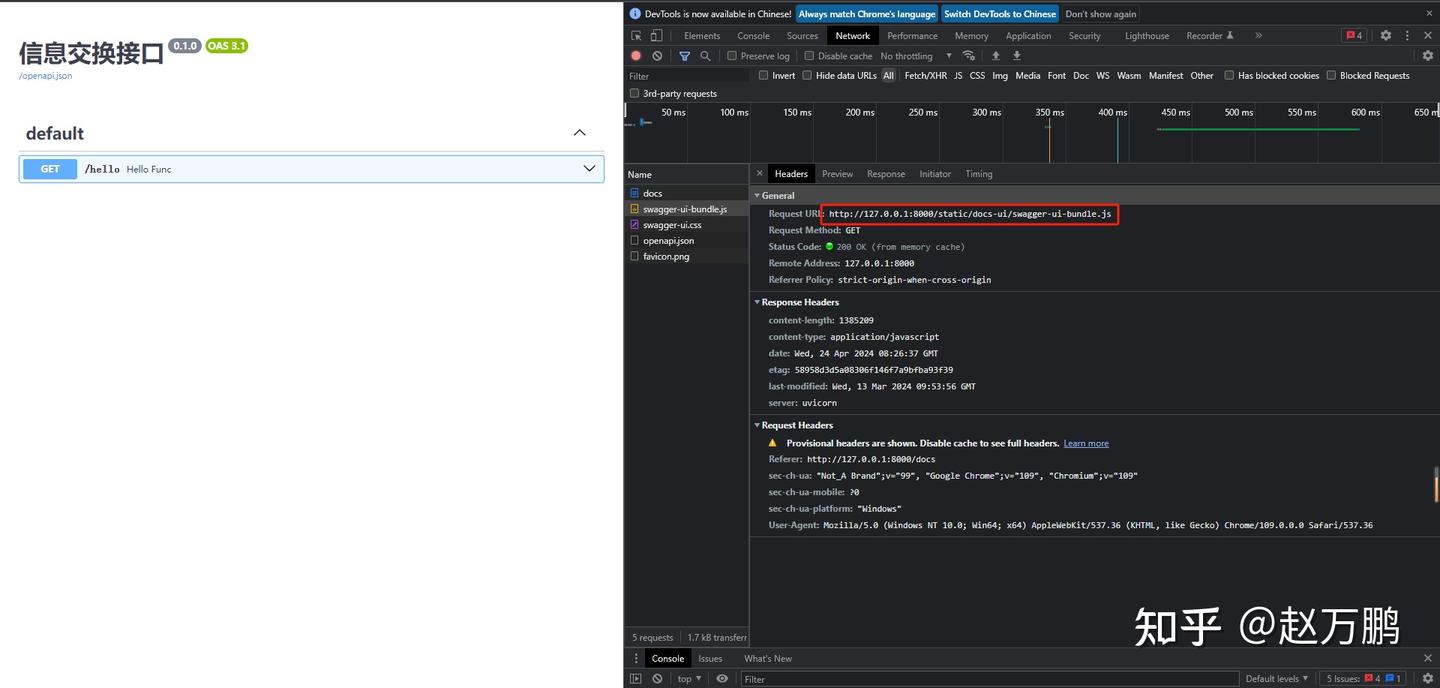
Task: Click the network filter funnel icon
Action: pos(685,56)
